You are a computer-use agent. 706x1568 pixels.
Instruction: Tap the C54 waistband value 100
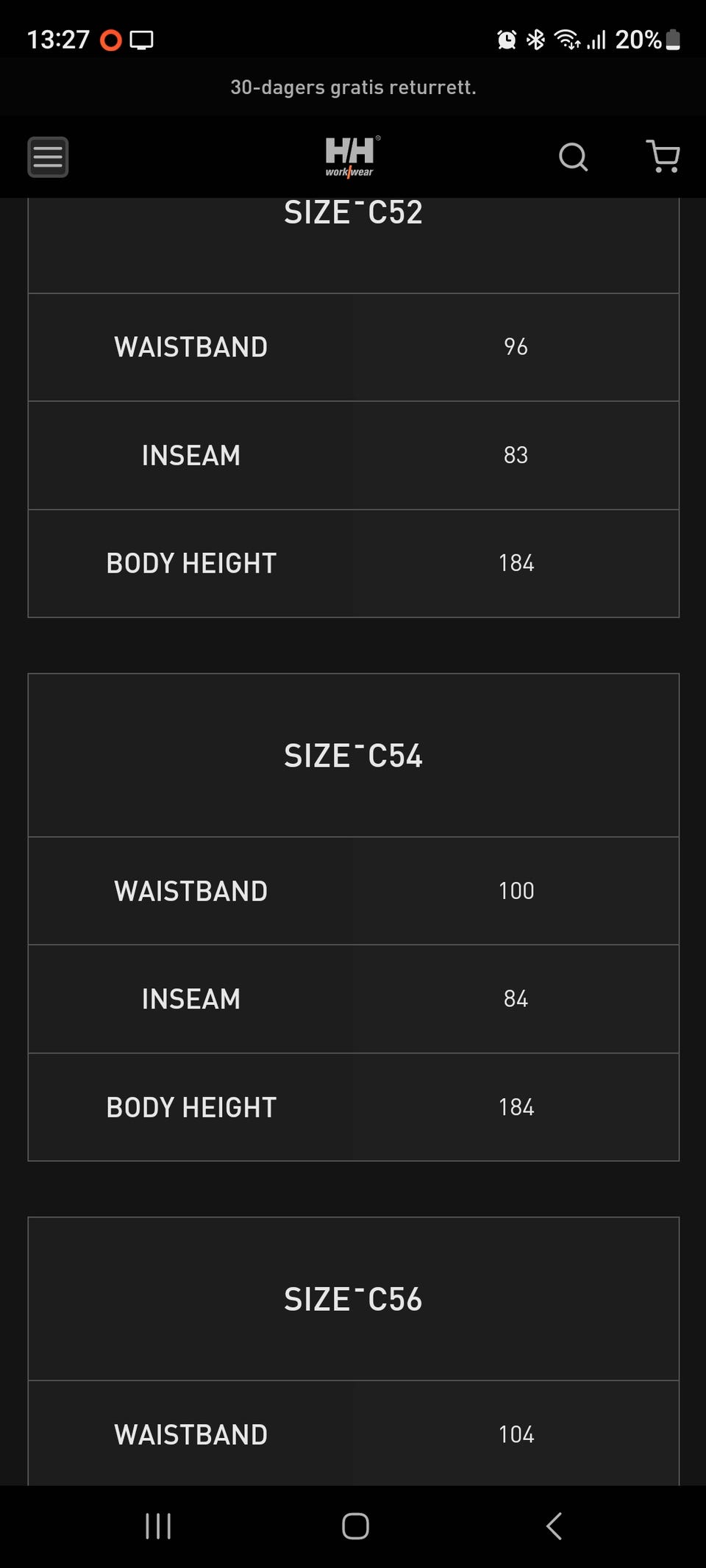516,891
